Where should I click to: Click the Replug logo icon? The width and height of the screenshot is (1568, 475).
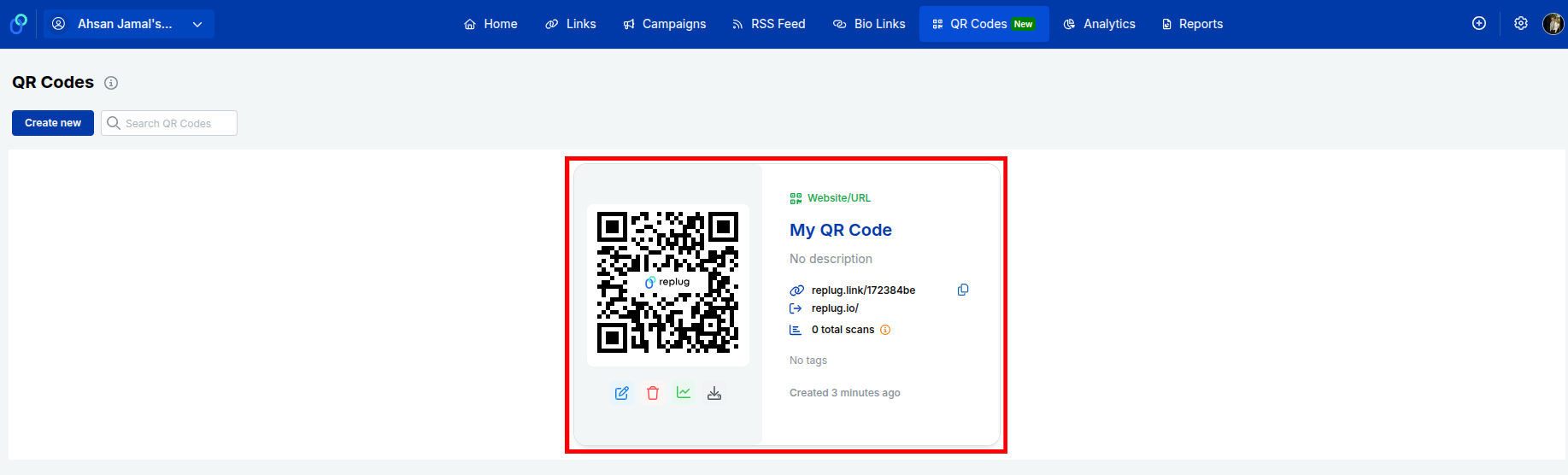point(18,24)
